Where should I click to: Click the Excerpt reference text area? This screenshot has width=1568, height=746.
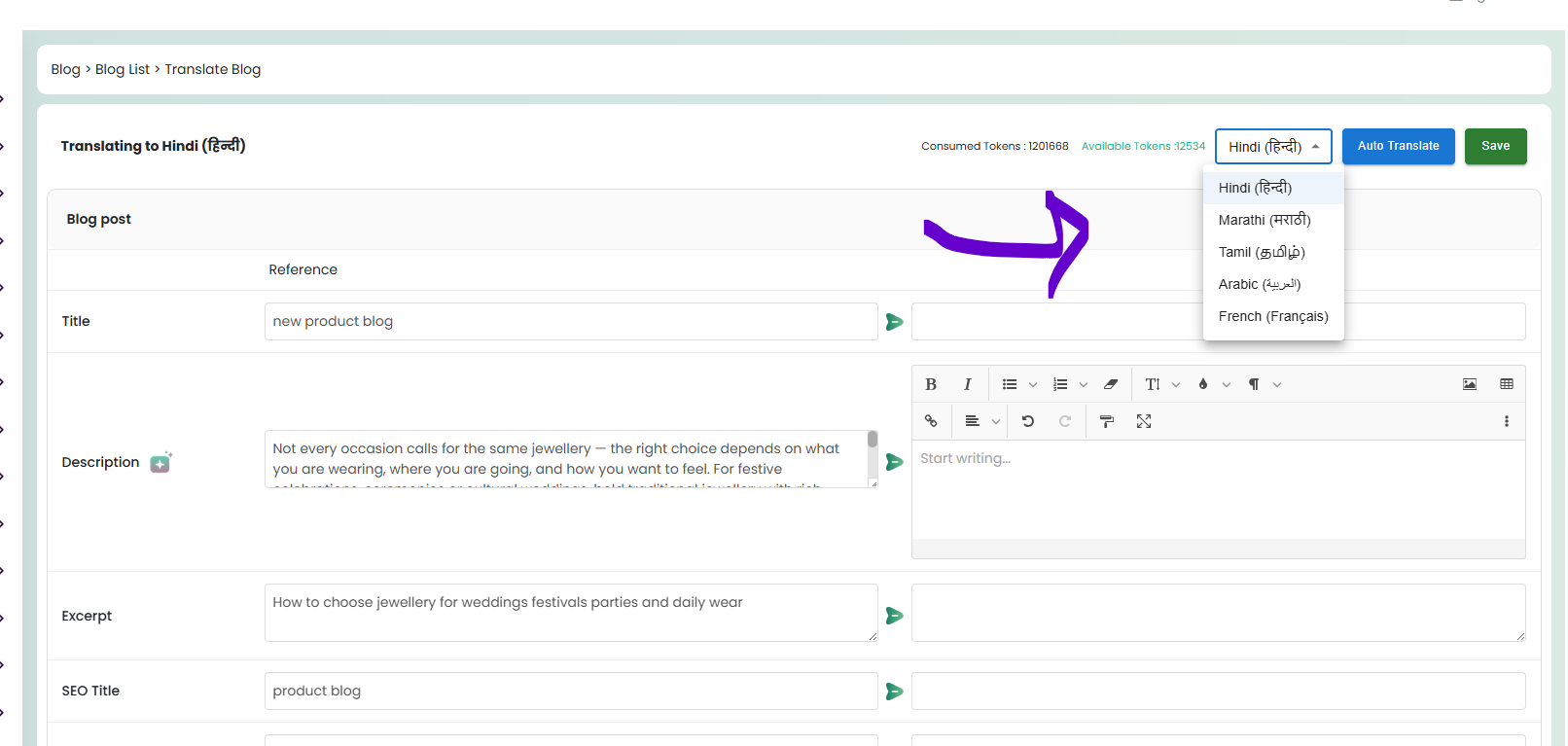tap(571, 613)
